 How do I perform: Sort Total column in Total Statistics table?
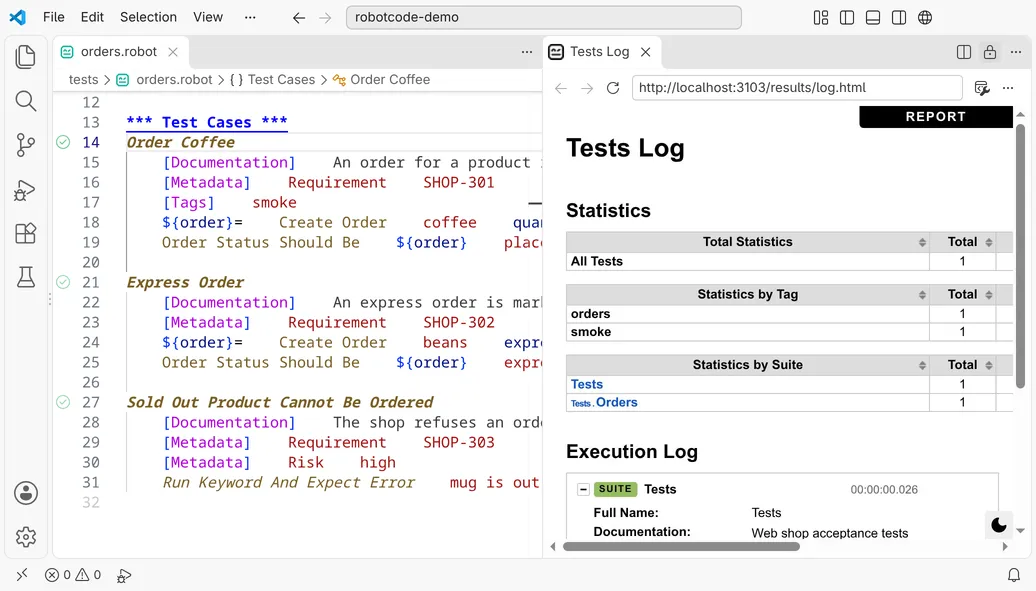click(x=963, y=242)
